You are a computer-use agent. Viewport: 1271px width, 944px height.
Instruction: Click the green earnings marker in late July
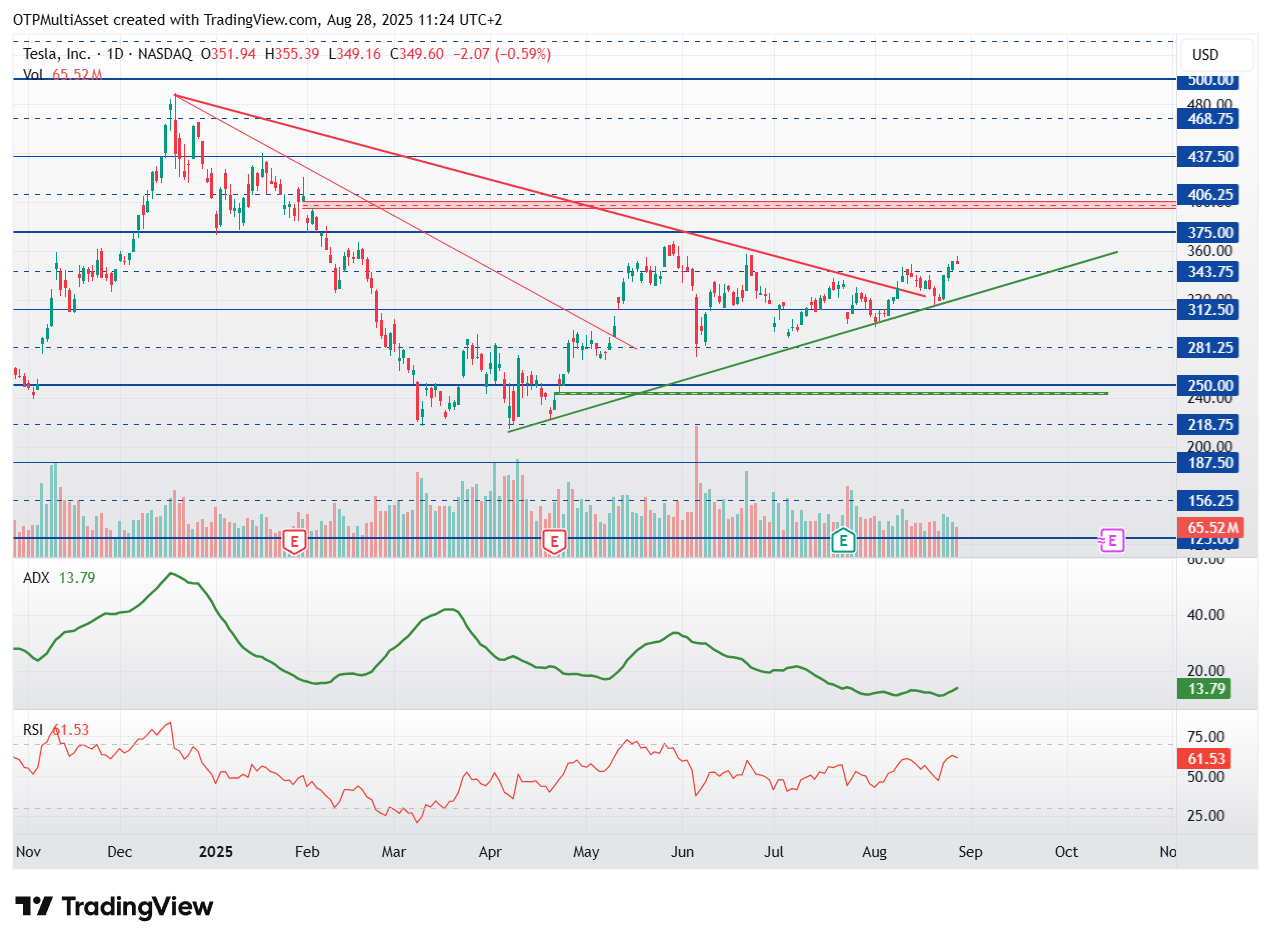click(844, 541)
